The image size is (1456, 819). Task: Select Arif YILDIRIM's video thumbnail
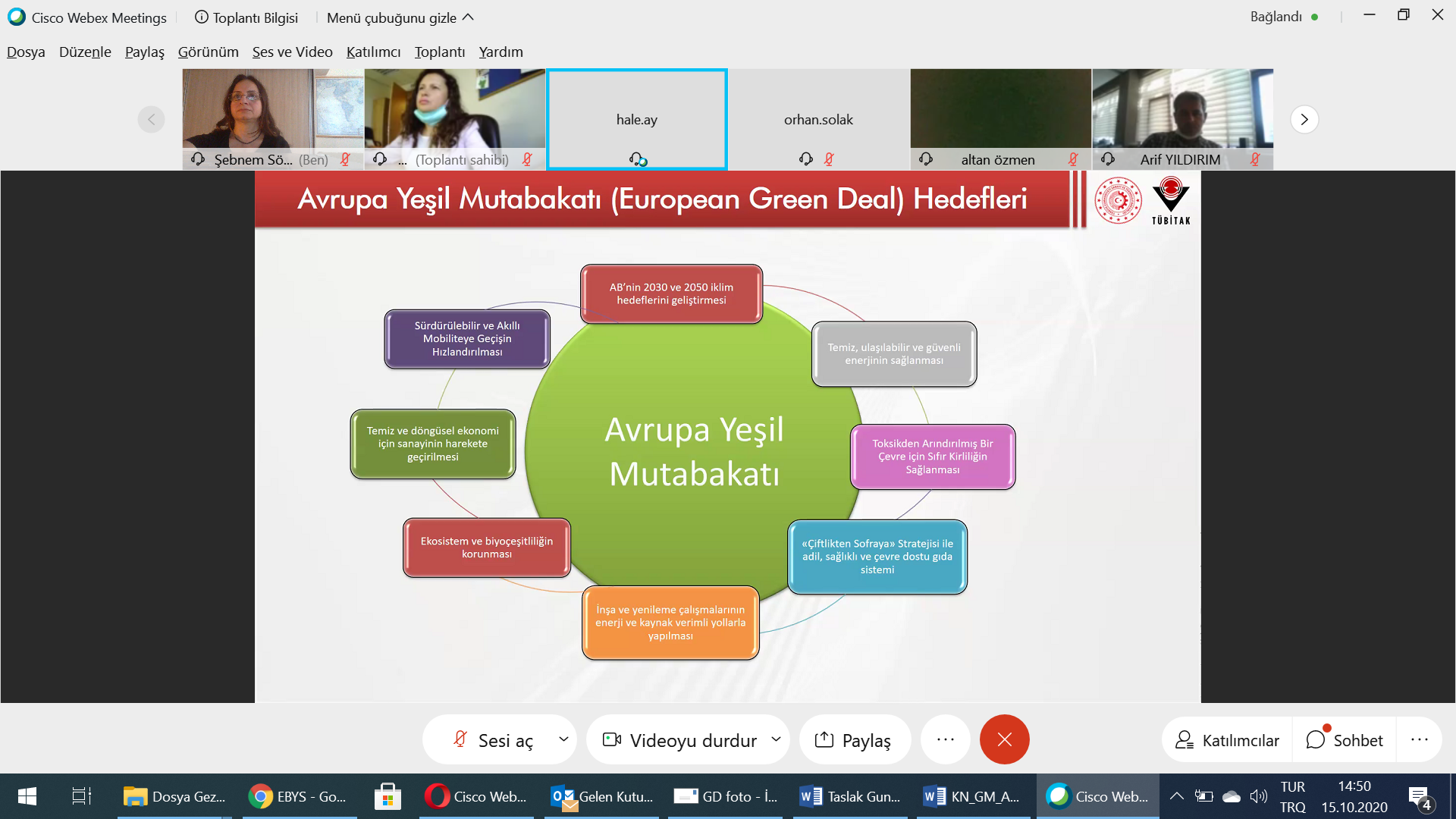[1182, 110]
